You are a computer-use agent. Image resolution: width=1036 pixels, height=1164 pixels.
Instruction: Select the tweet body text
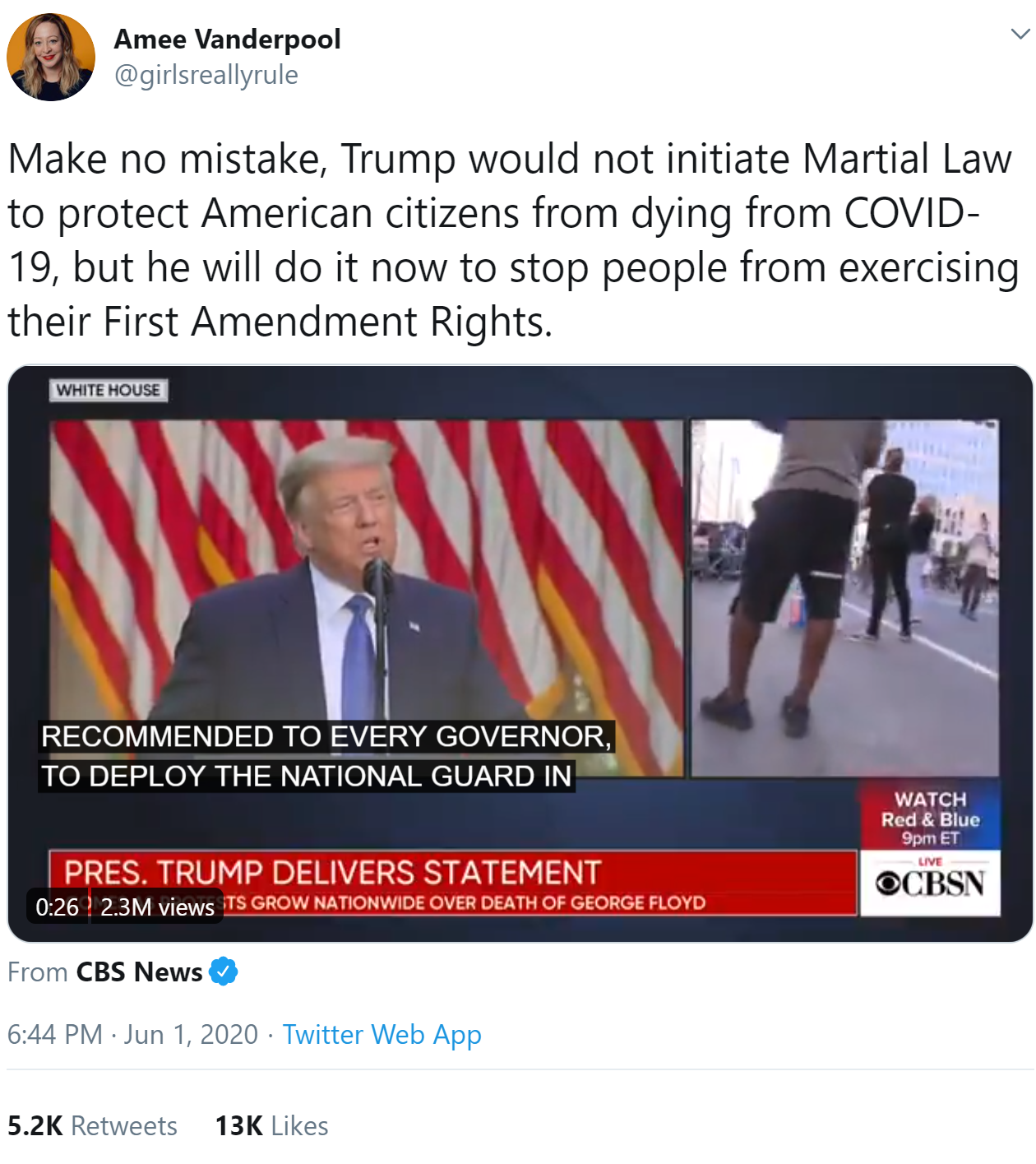tap(513, 239)
